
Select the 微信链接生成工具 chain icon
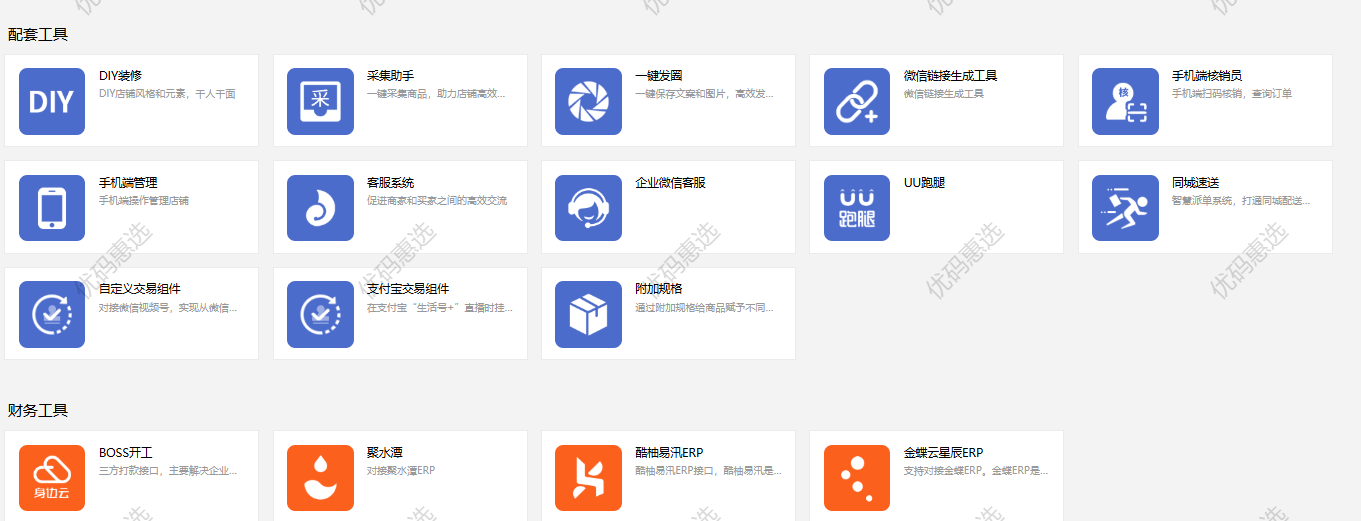(x=857, y=101)
